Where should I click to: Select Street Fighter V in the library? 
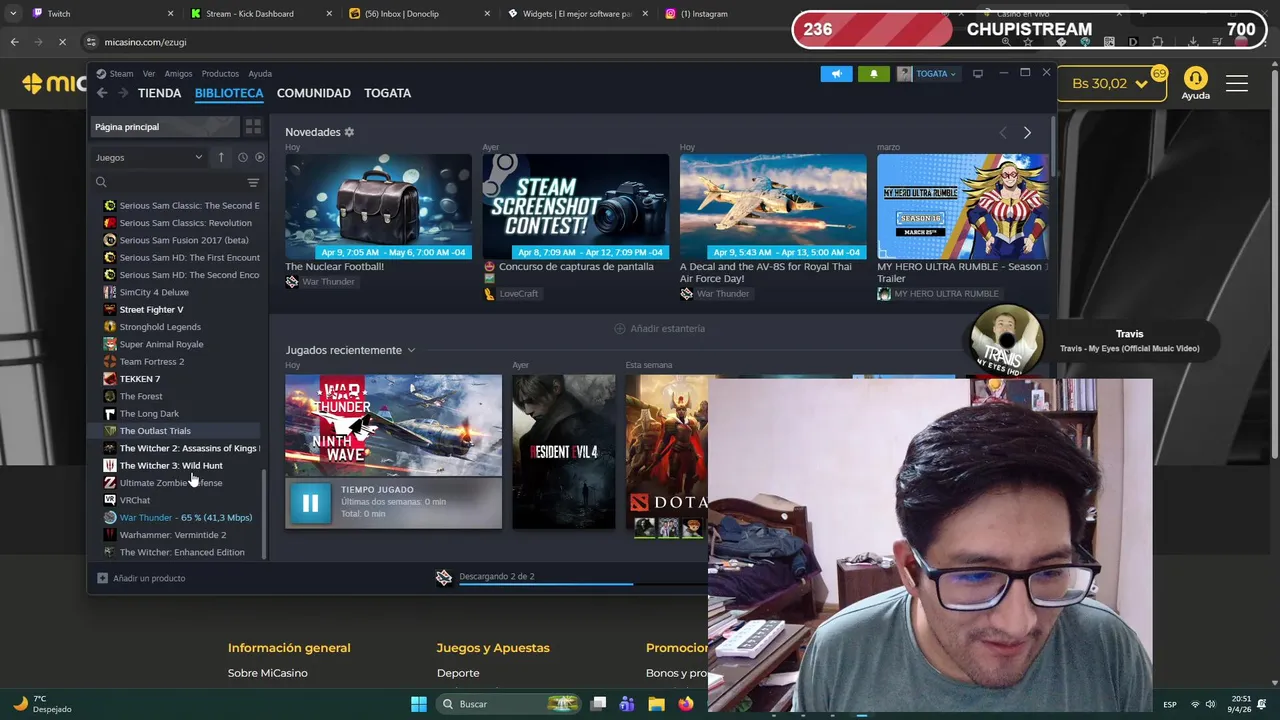point(151,309)
